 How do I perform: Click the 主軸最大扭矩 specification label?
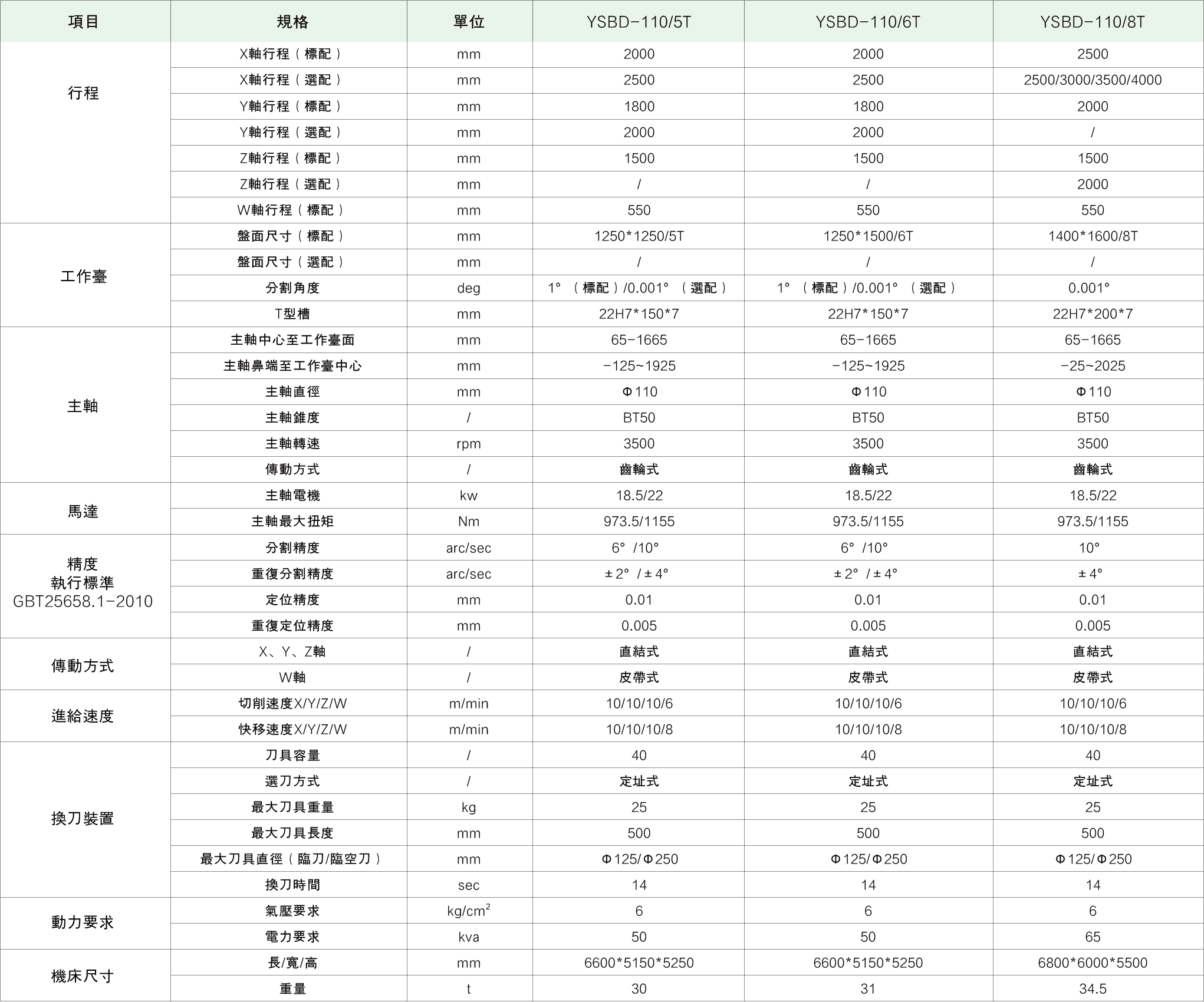(x=292, y=521)
